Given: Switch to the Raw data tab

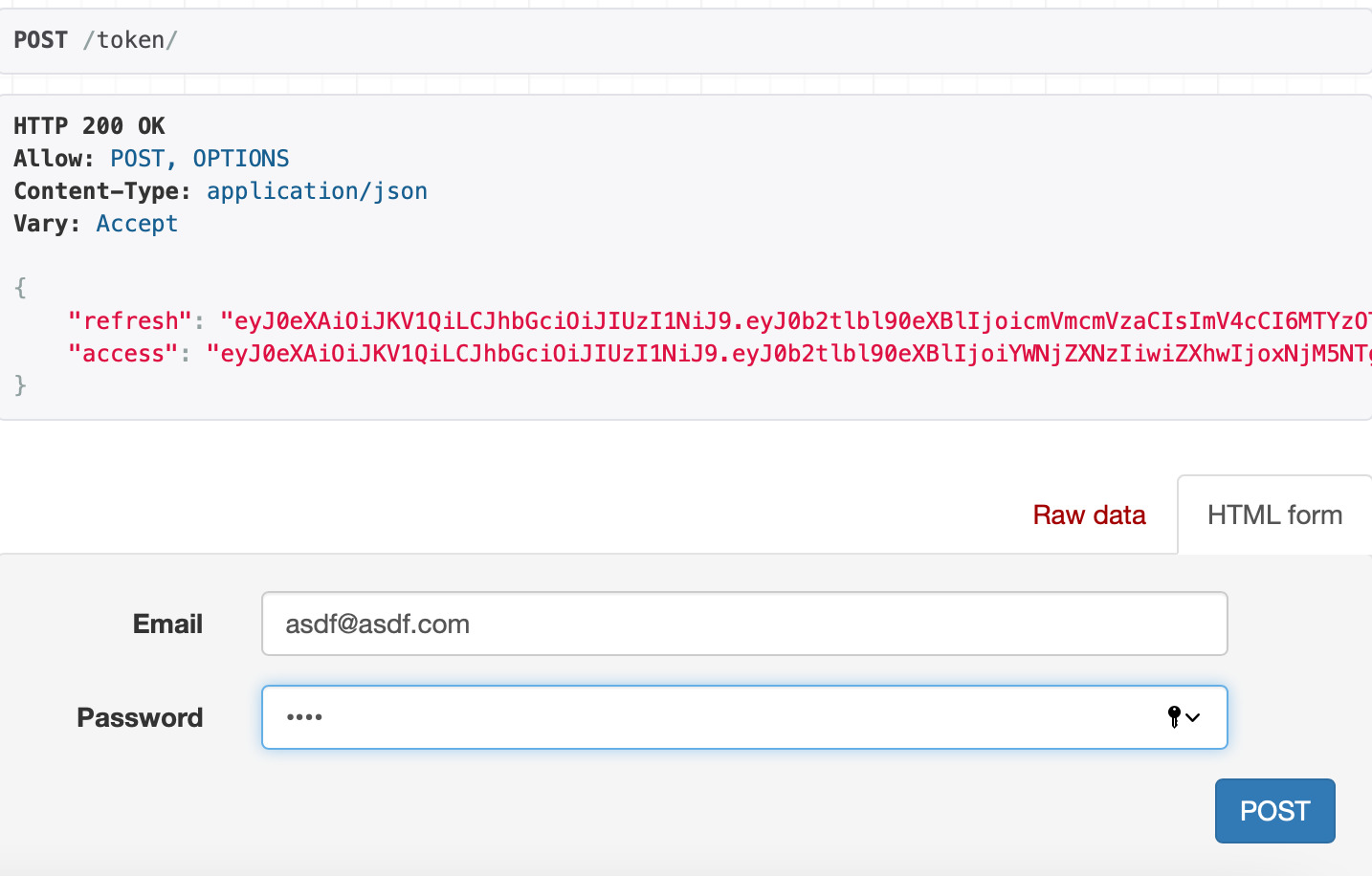Looking at the screenshot, I should click(1089, 515).
